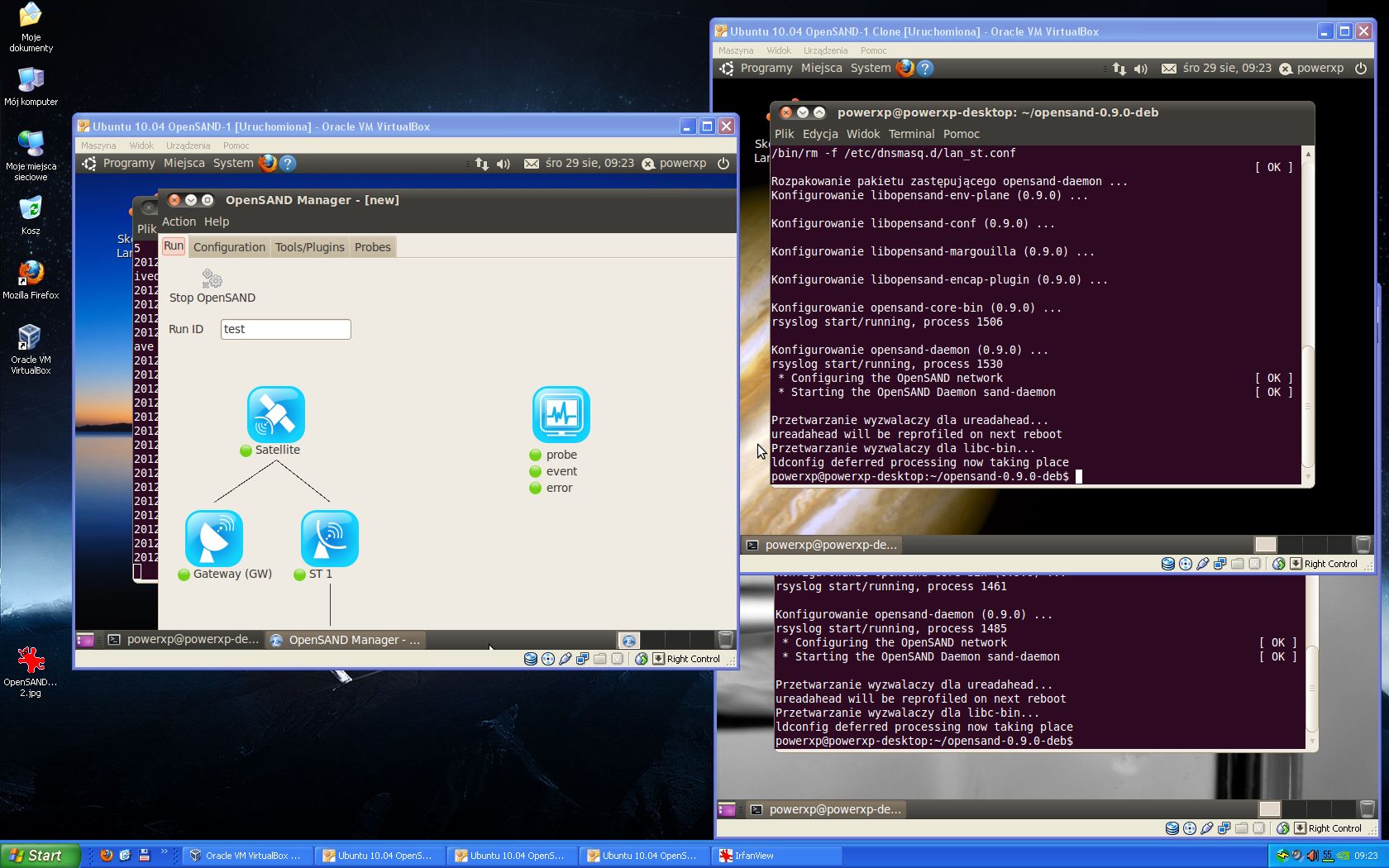Screen dimensions: 1389x868
Task: Click the error status indicator
Action: (x=535, y=488)
